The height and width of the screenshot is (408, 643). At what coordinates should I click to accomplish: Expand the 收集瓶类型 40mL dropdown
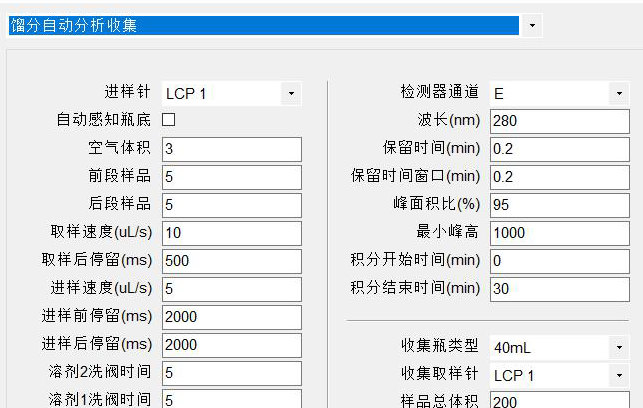coord(619,348)
